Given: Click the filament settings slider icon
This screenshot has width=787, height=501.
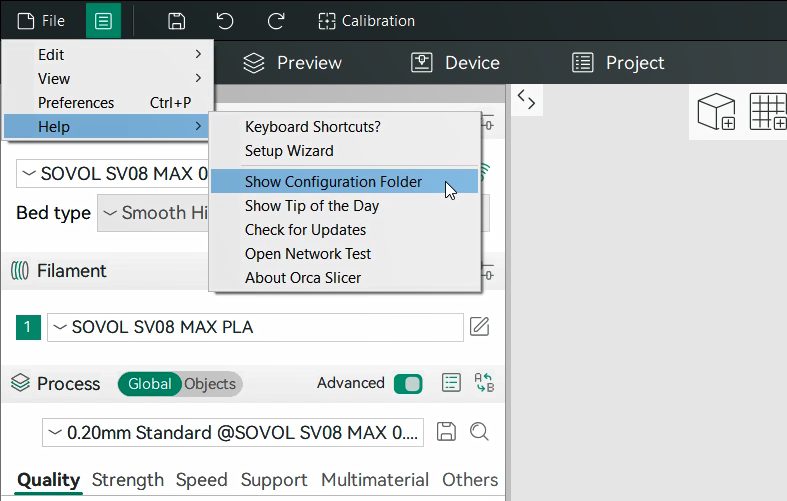Looking at the screenshot, I should [488, 274].
